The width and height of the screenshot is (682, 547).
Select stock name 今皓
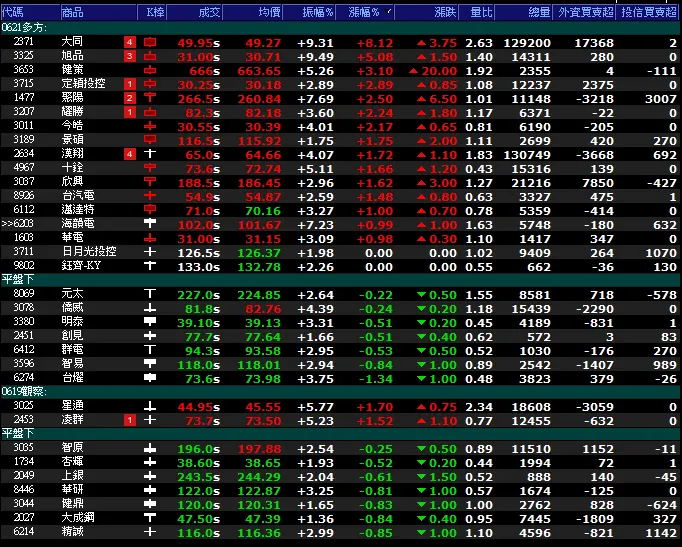coord(72,126)
